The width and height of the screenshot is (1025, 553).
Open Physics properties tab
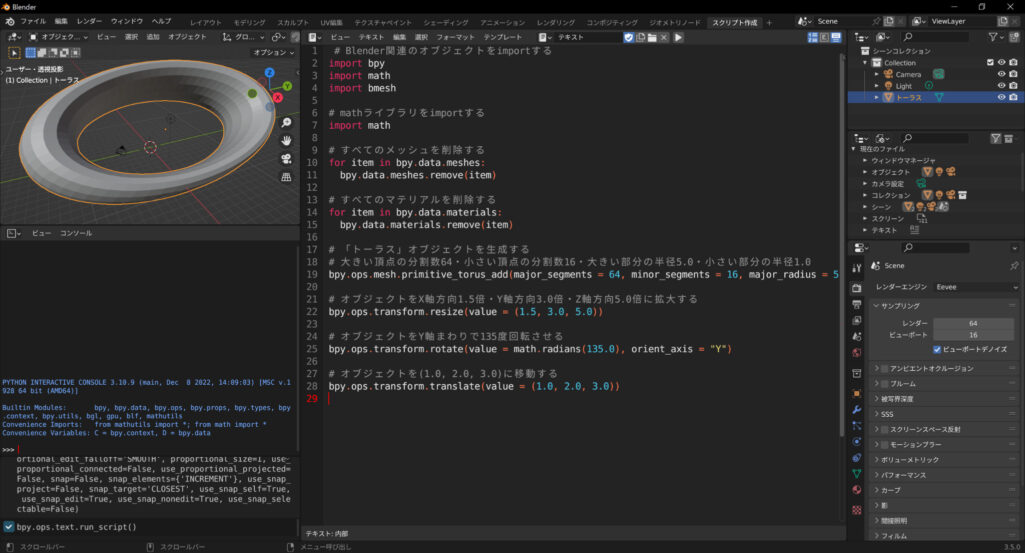coord(856,441)
